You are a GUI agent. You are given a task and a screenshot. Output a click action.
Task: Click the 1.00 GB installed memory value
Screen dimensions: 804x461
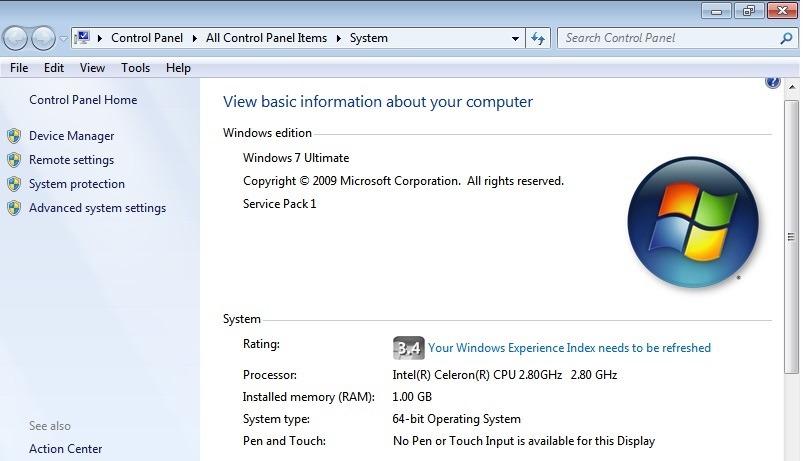tap(412, 397)
